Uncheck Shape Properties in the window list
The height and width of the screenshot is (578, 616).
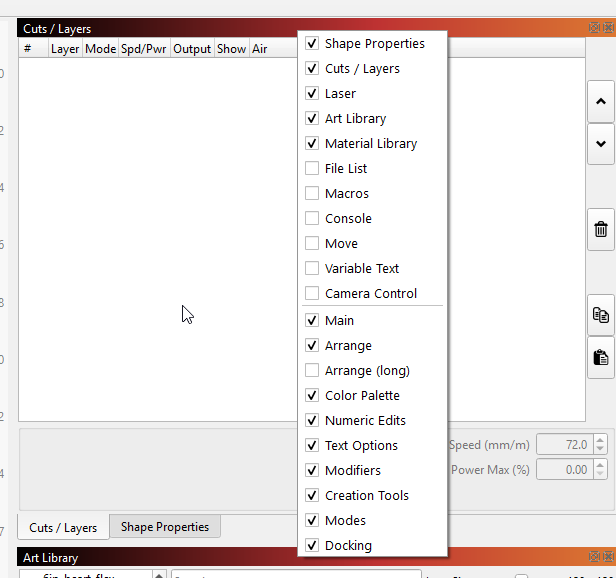pos(313,44)
